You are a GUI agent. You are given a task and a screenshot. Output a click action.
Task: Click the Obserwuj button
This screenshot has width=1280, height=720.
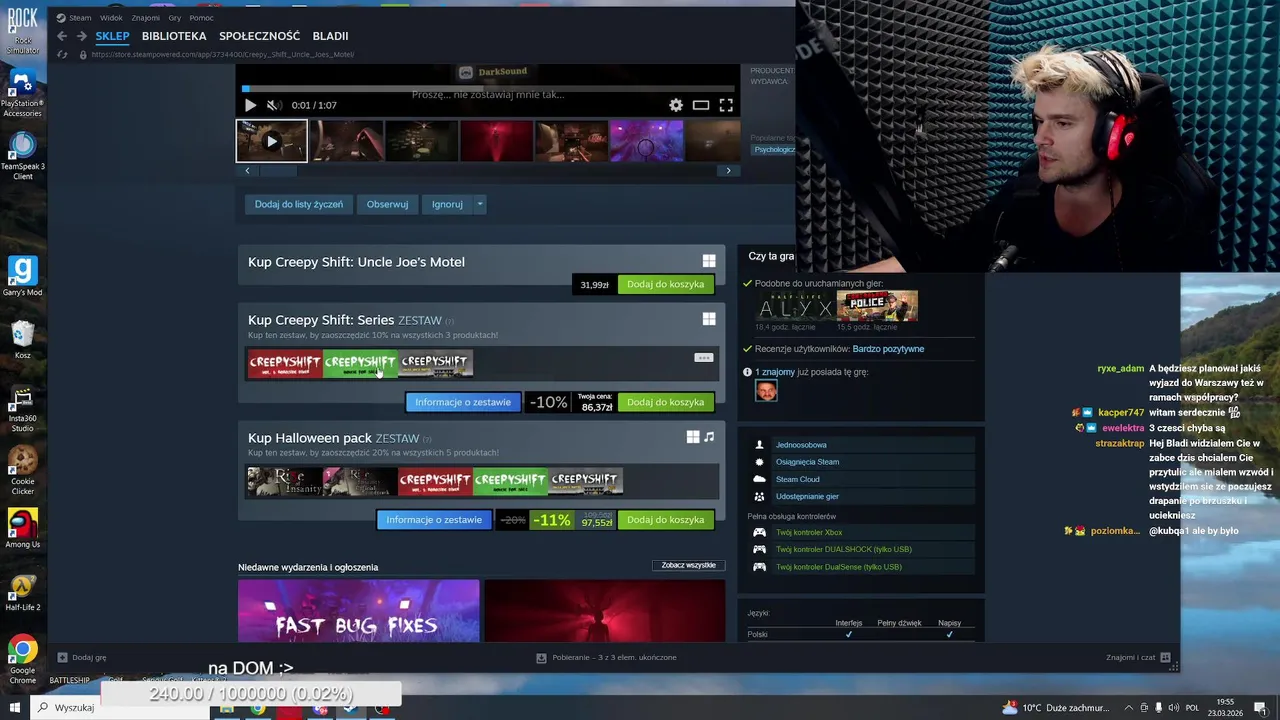tap(387, 204)
